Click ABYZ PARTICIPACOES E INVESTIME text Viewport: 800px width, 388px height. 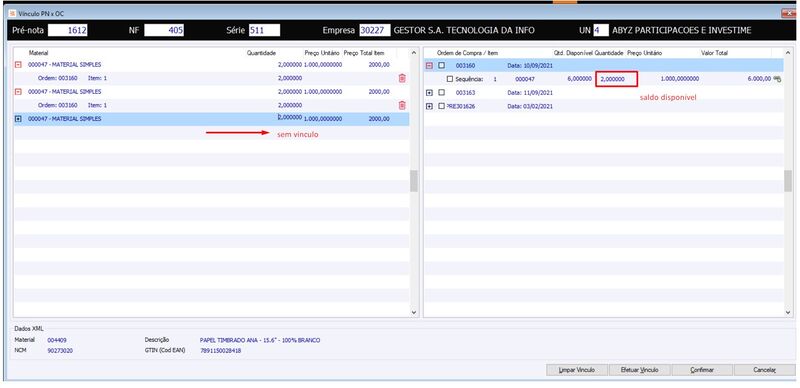coord(681,30)
